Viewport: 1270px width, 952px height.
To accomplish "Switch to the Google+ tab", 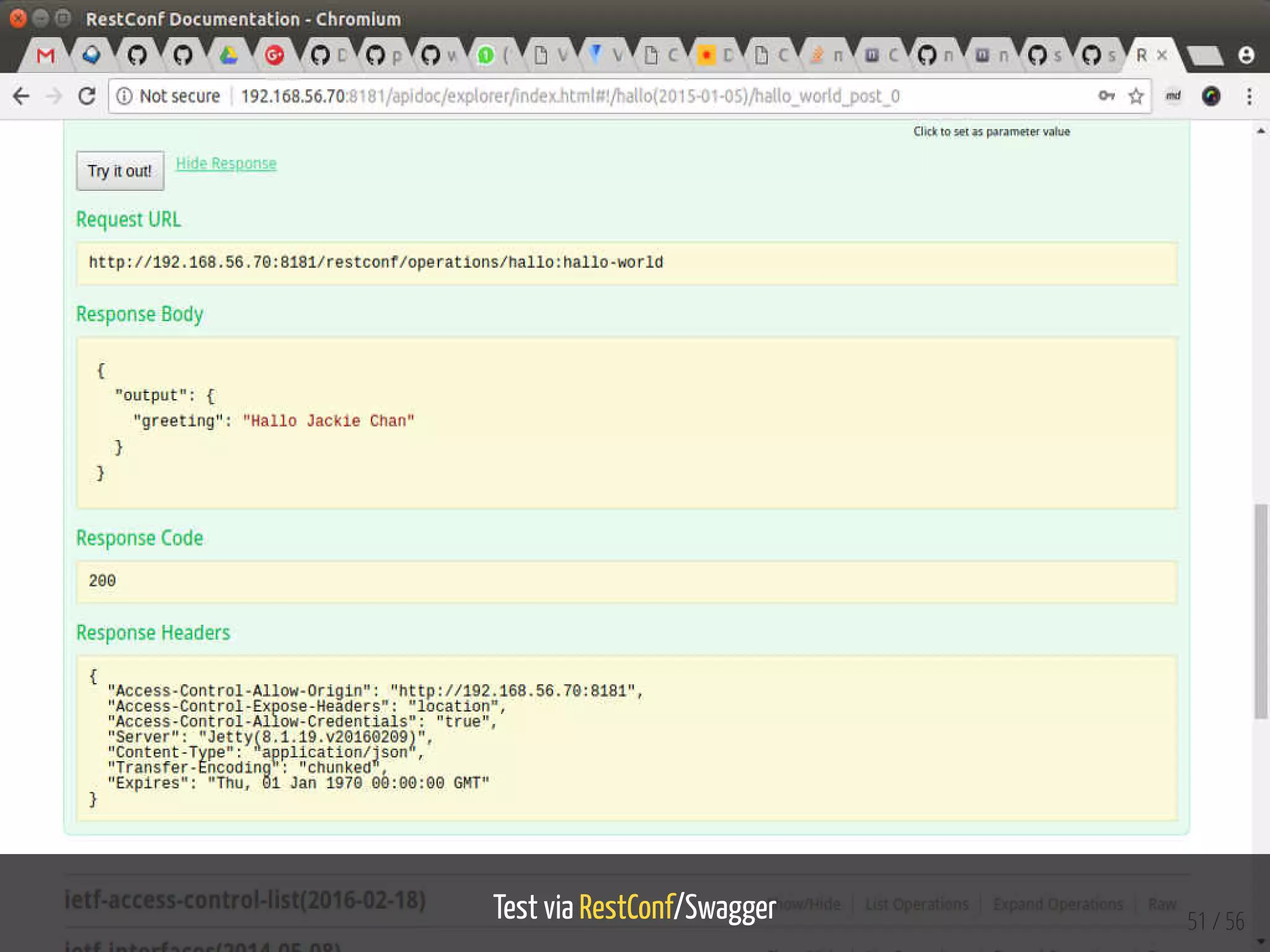I will [274, 56].
